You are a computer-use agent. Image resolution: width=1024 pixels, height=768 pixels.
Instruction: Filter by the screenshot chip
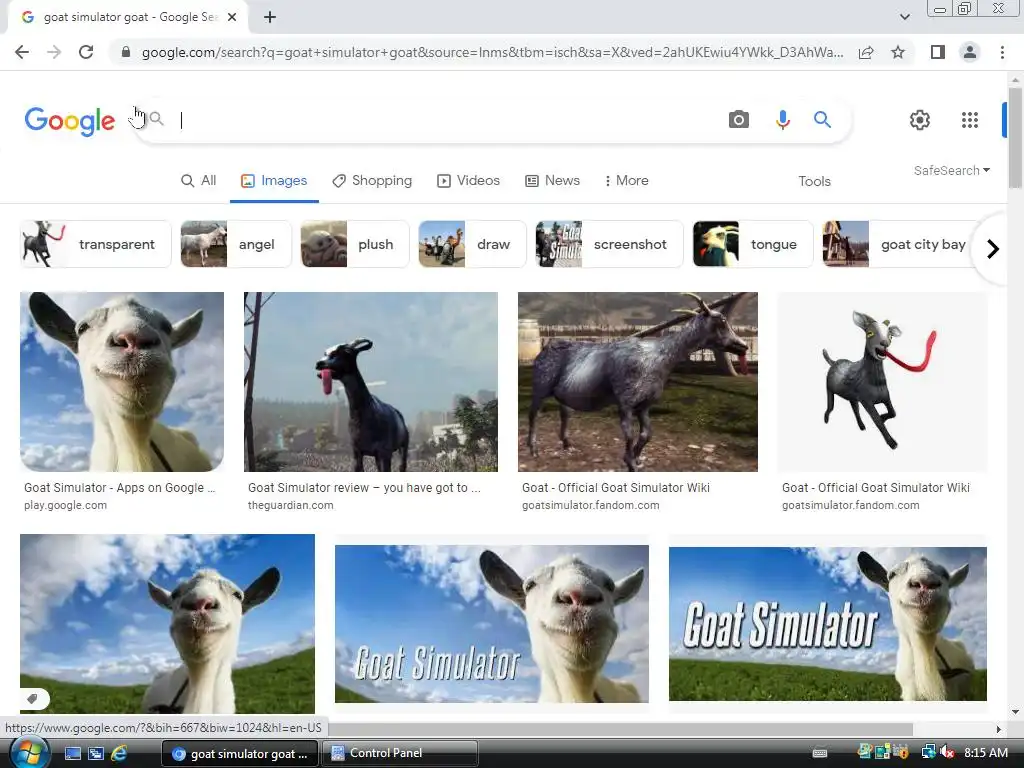point(609,244)
